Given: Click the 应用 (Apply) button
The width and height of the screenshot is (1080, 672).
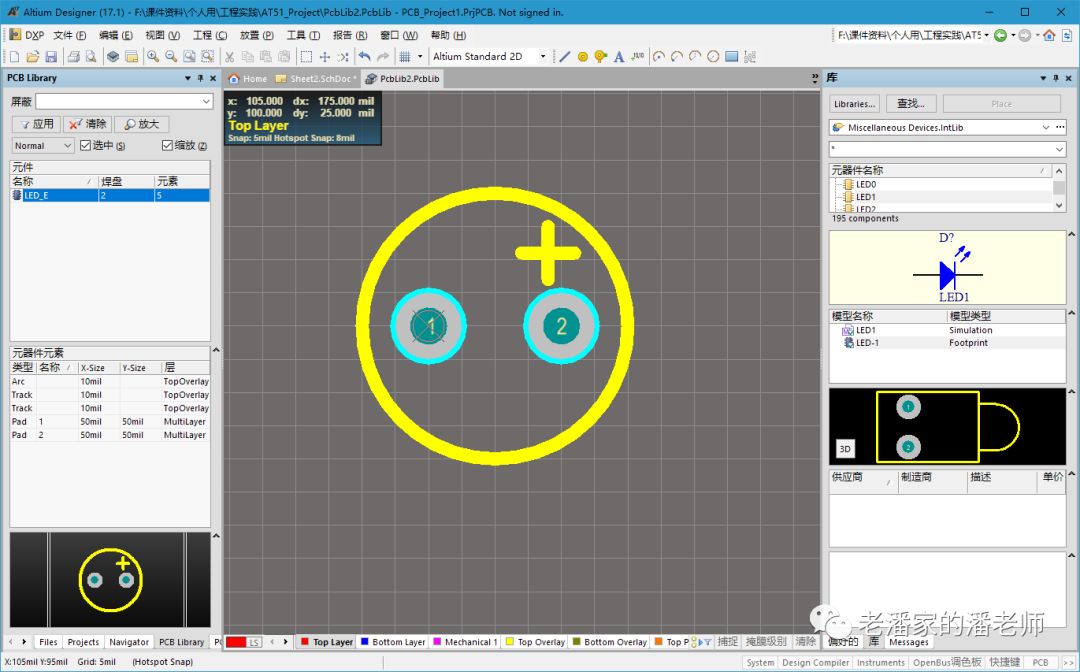Looking at the screenshot, I should pos(35,124).
